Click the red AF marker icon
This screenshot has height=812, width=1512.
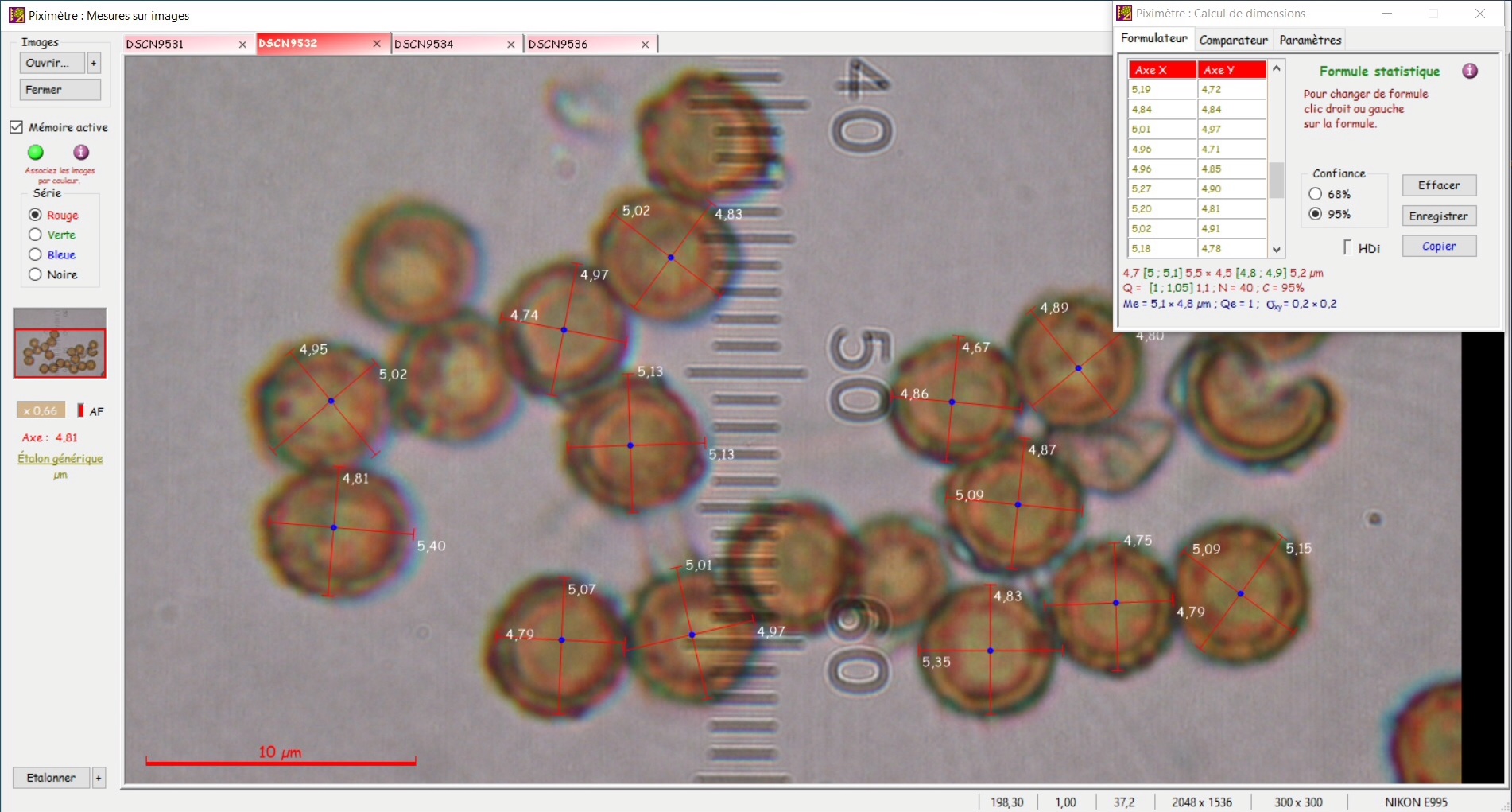tap(80, 410)
